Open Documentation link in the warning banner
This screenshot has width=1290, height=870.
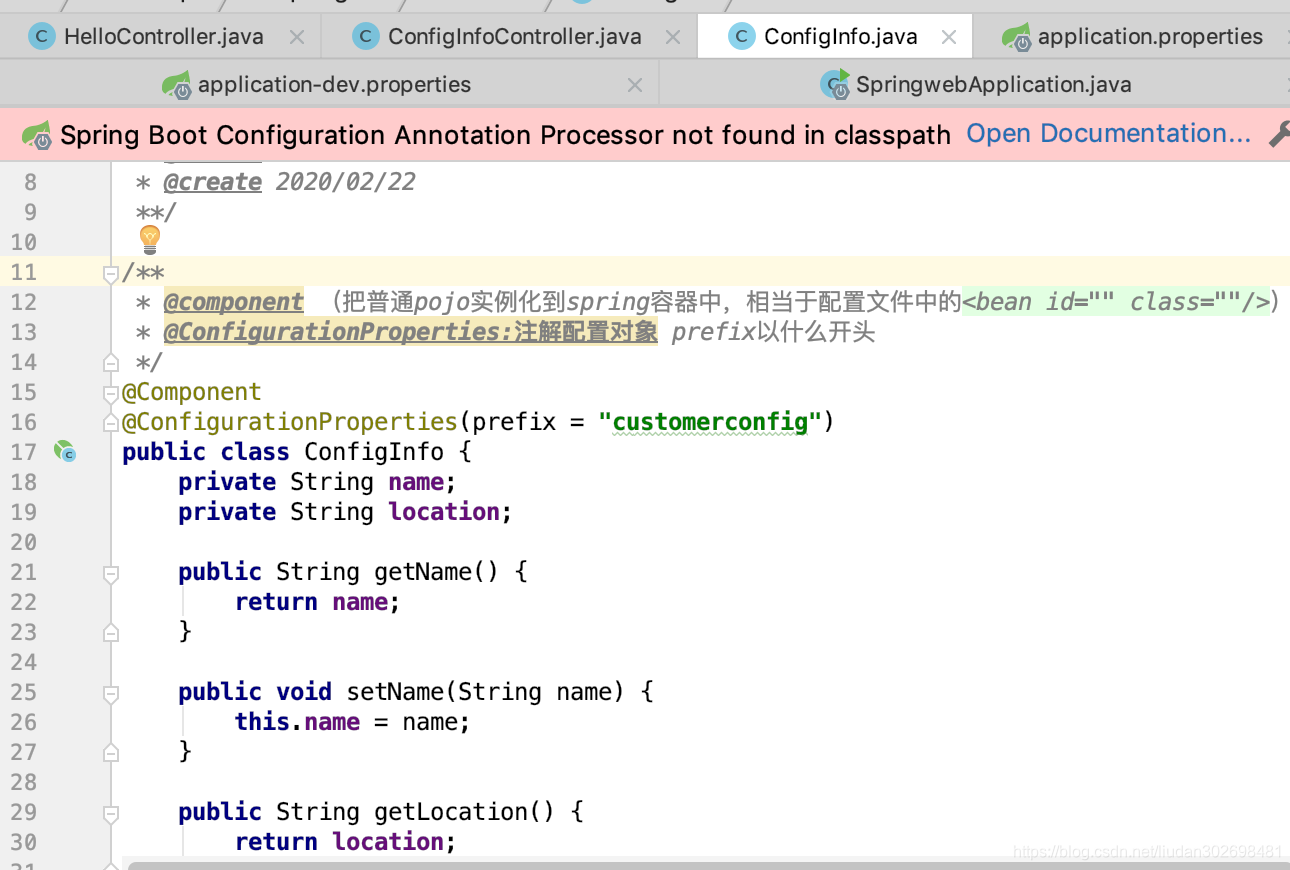[x=1108, y=132]
